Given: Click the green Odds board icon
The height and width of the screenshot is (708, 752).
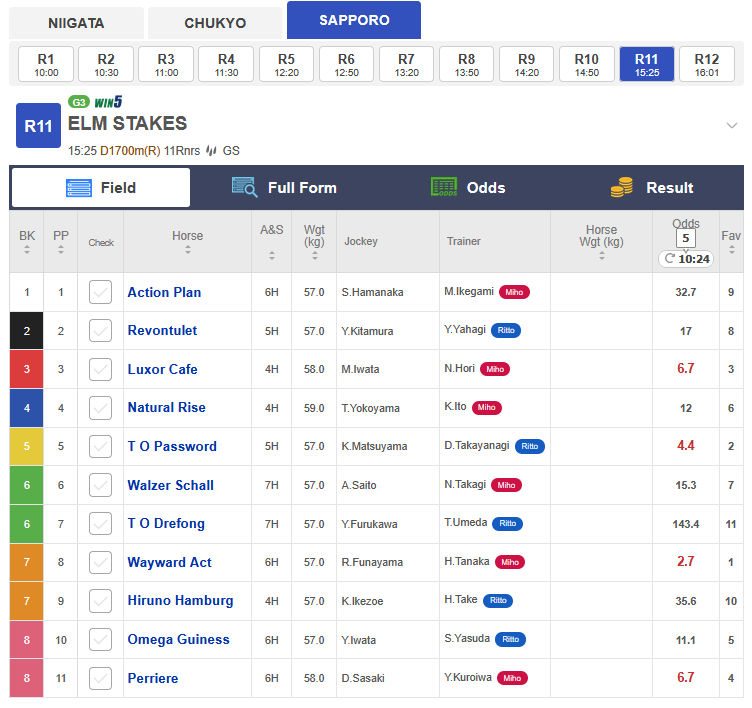Looking at the screenshot, I should point(444,187).
